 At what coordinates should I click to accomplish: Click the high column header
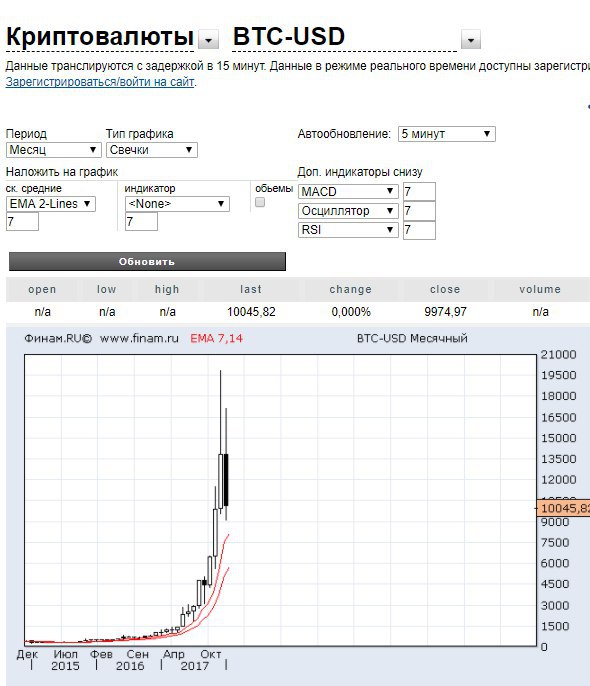point(167,289)
